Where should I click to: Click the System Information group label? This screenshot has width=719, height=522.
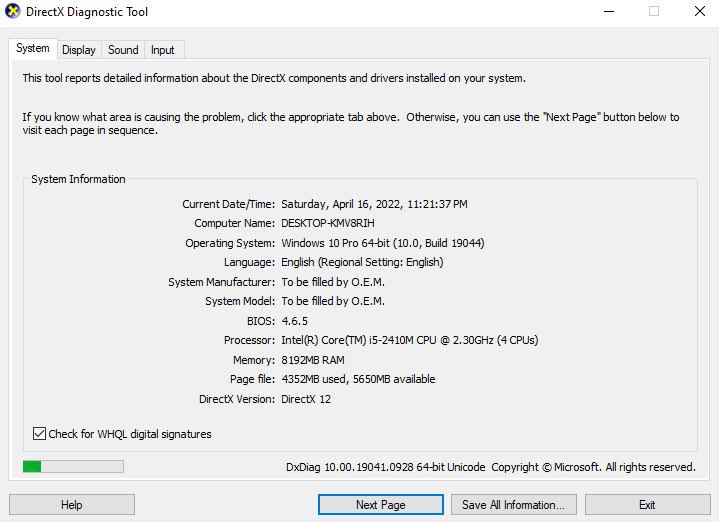[78, 179]
